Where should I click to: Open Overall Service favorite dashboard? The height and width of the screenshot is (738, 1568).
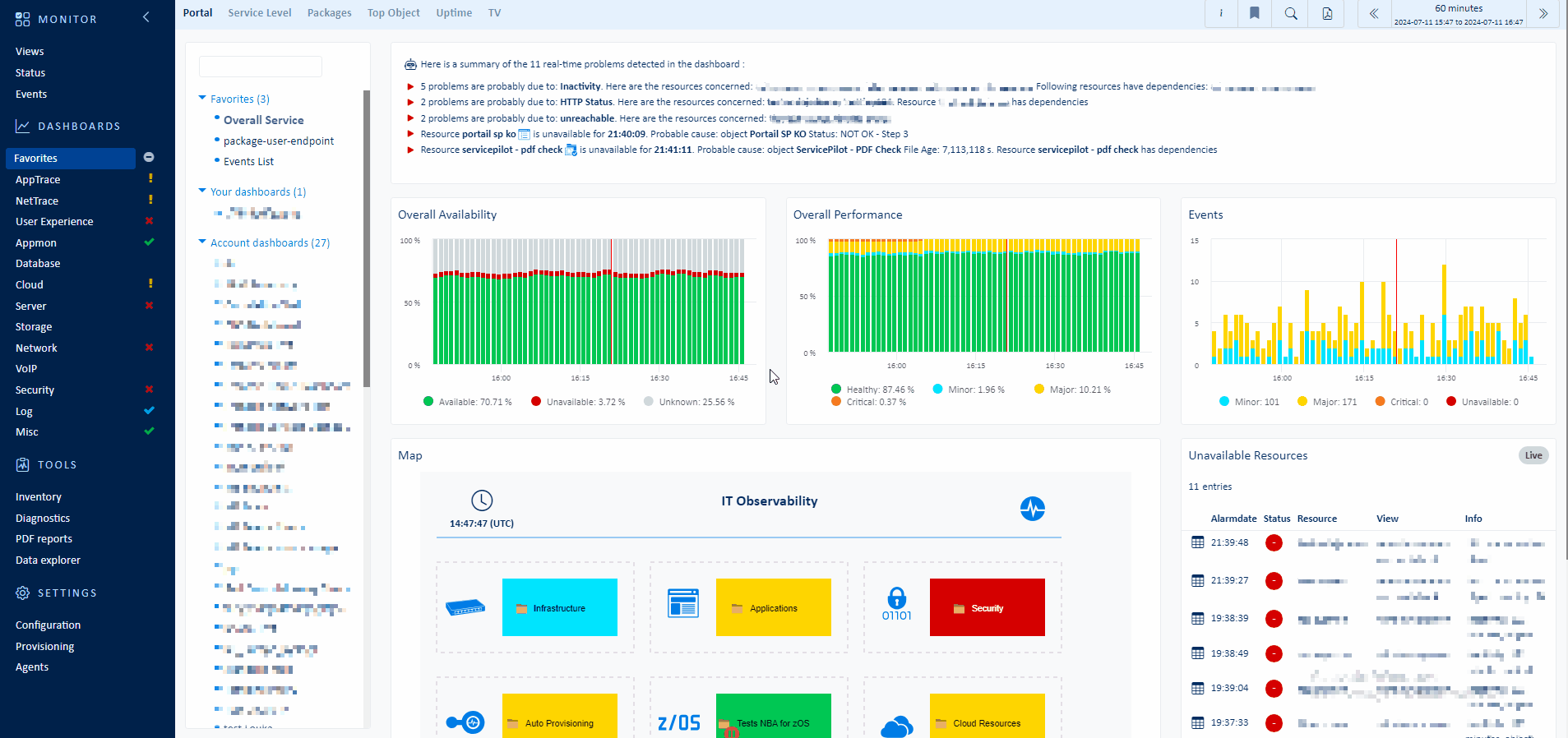click(x=263, y=120)
